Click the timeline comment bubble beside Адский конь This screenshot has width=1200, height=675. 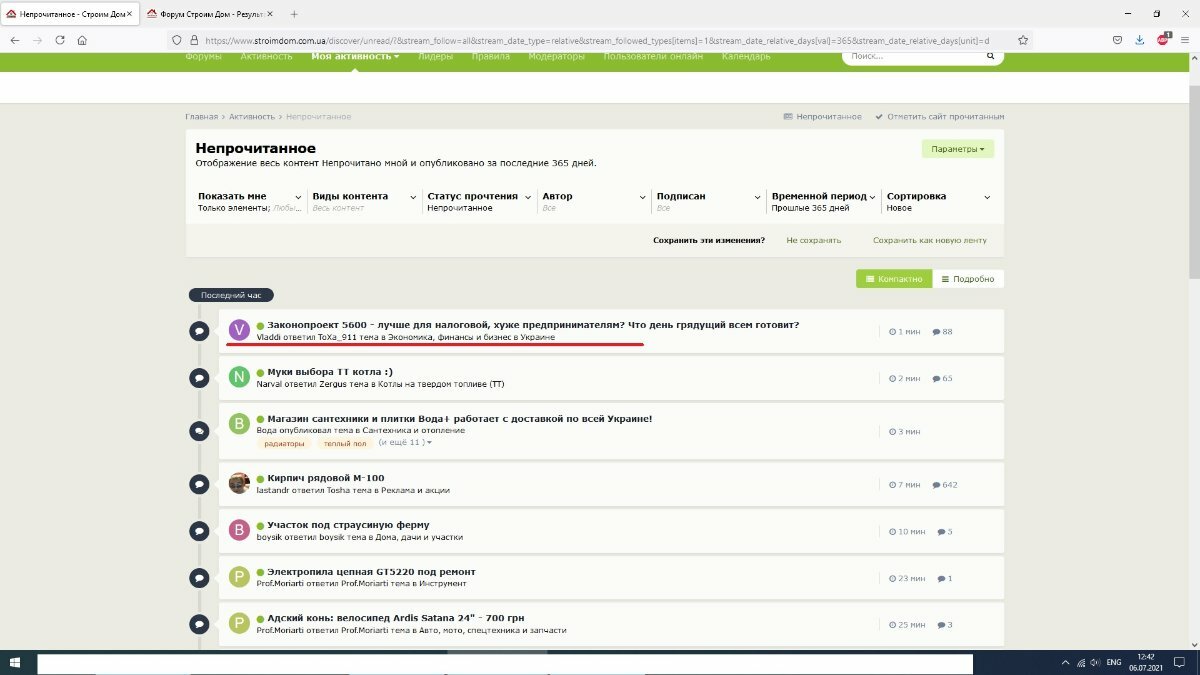pyautogui.click(x=199, y=625)
